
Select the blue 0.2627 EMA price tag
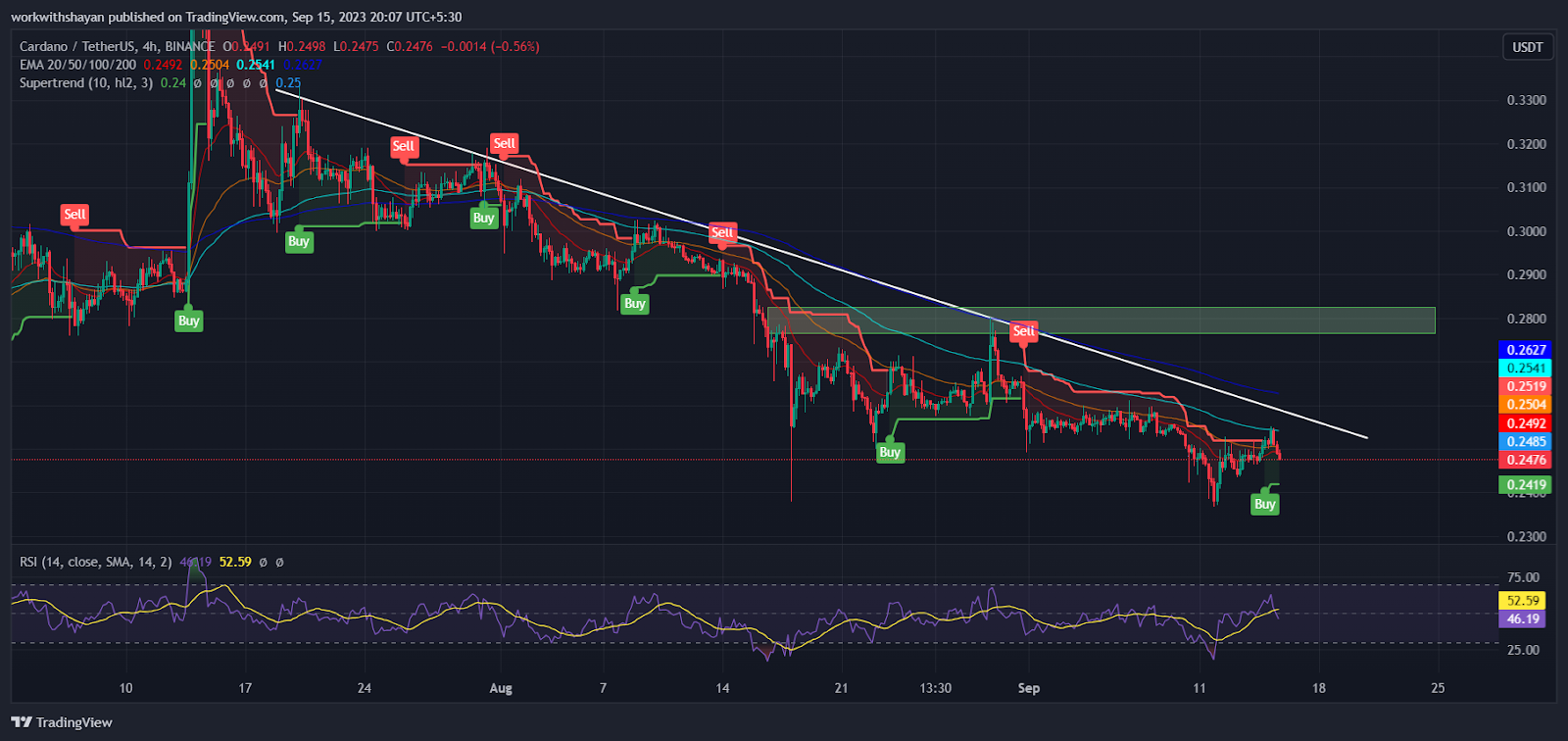click(1526, 350)
